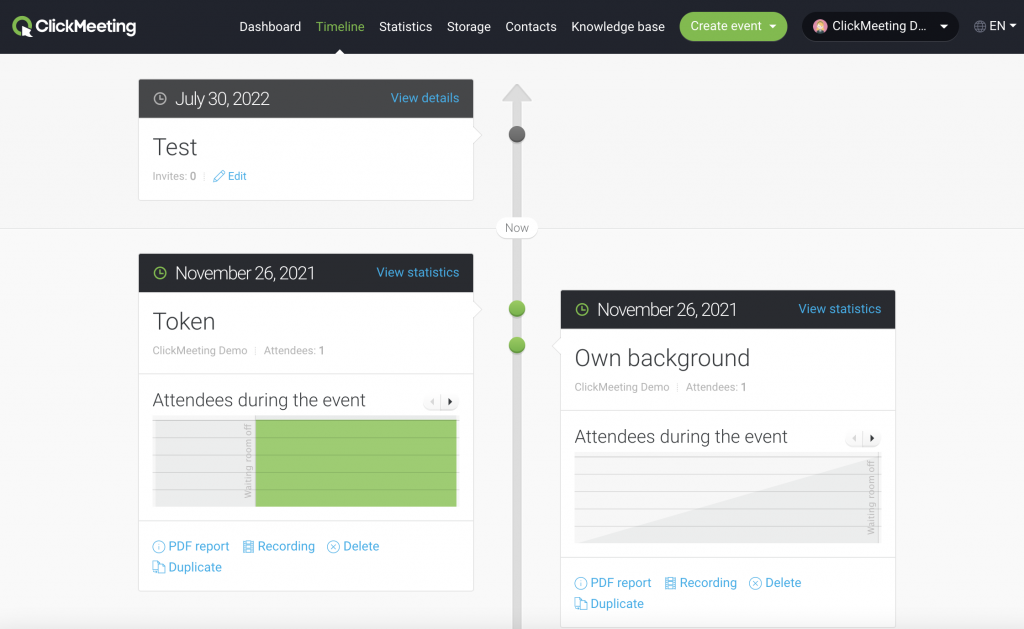Click the Recording film icon on Token card
This screenshot has width=1024, height=629.
pyautogui.click(x=248, y=547)
